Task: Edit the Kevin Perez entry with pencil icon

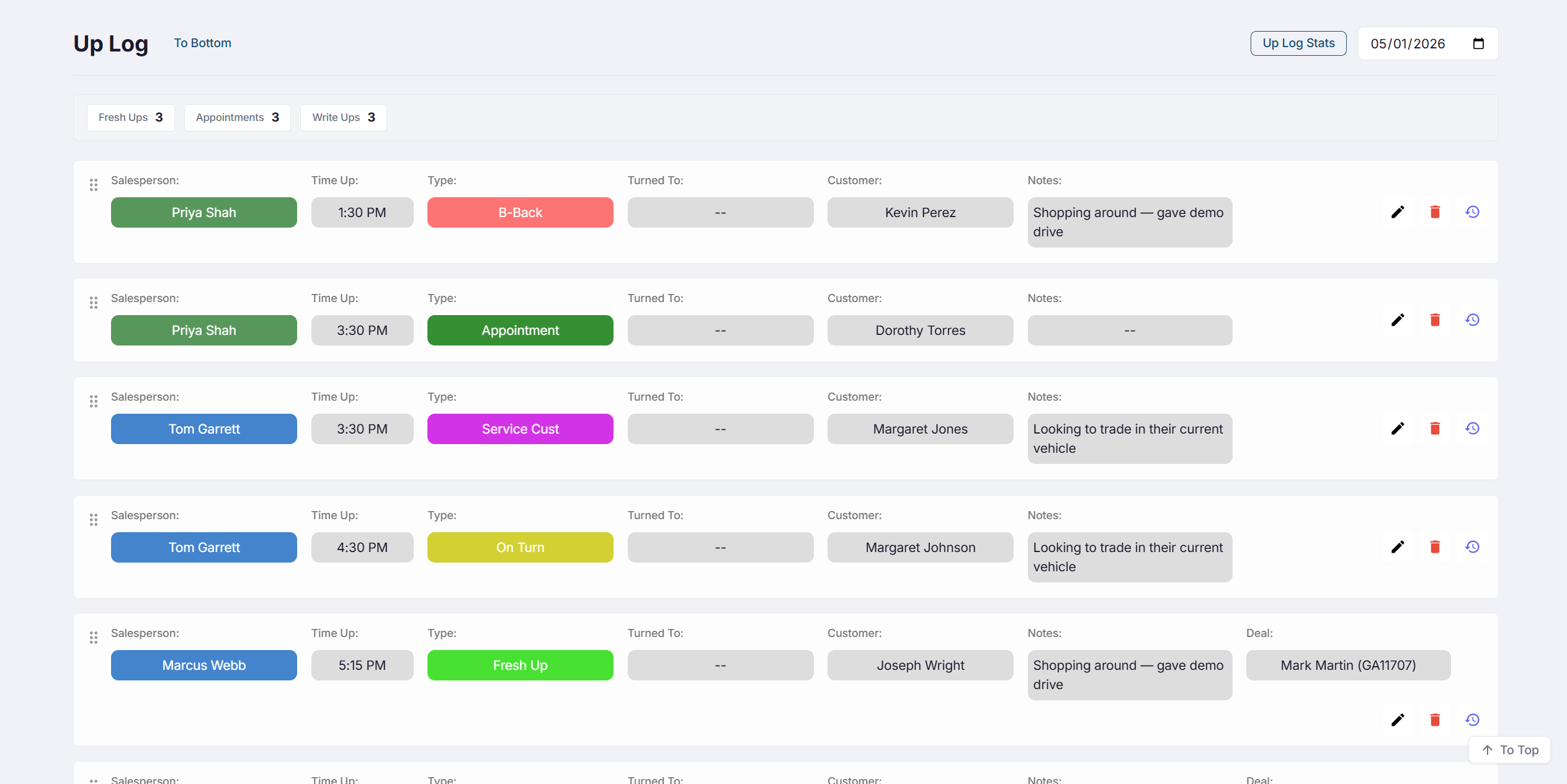Action: point(1398,212)
